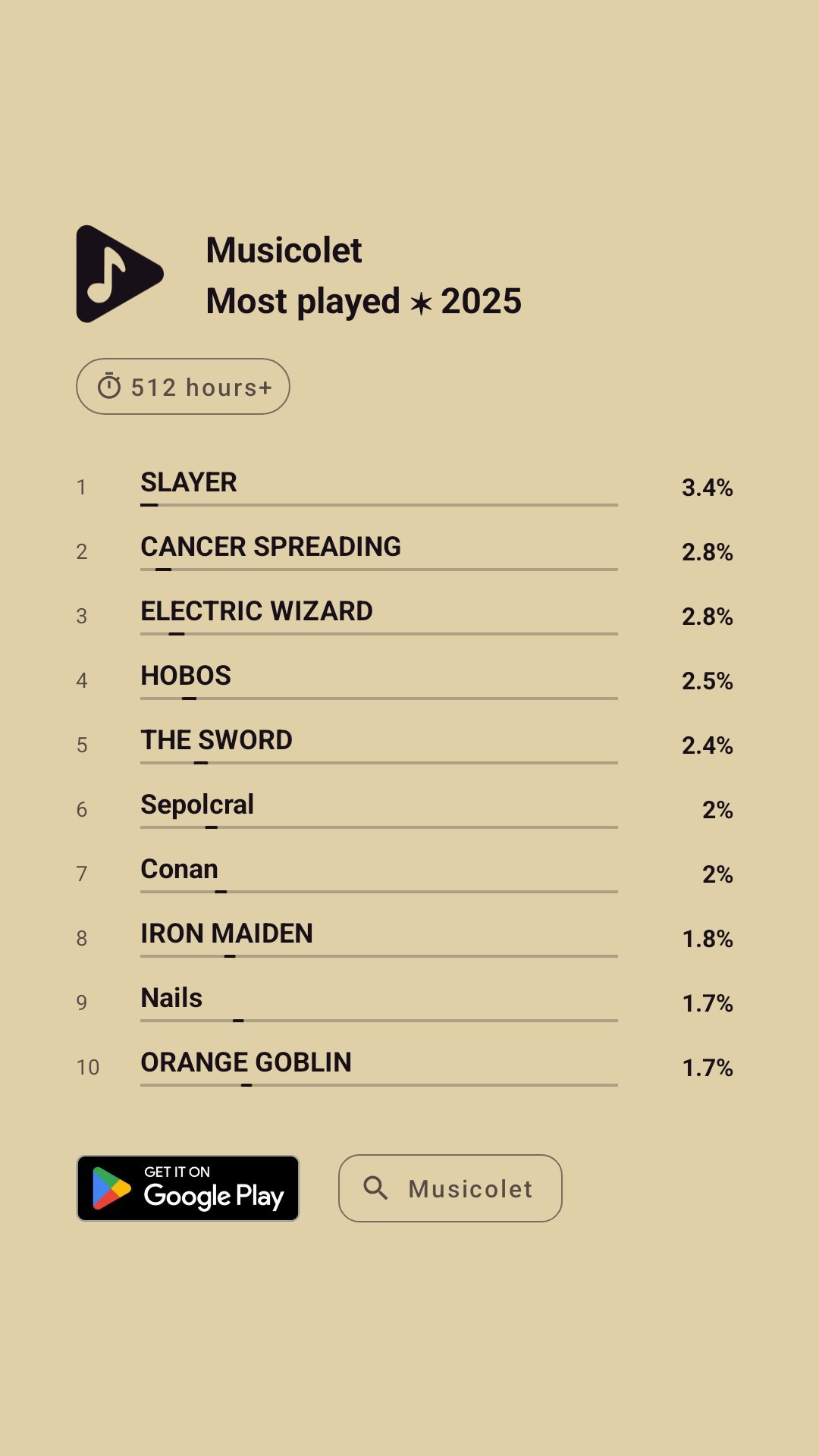Click the stopwatch icon beside 512 hours+

[x=109, y=387]
